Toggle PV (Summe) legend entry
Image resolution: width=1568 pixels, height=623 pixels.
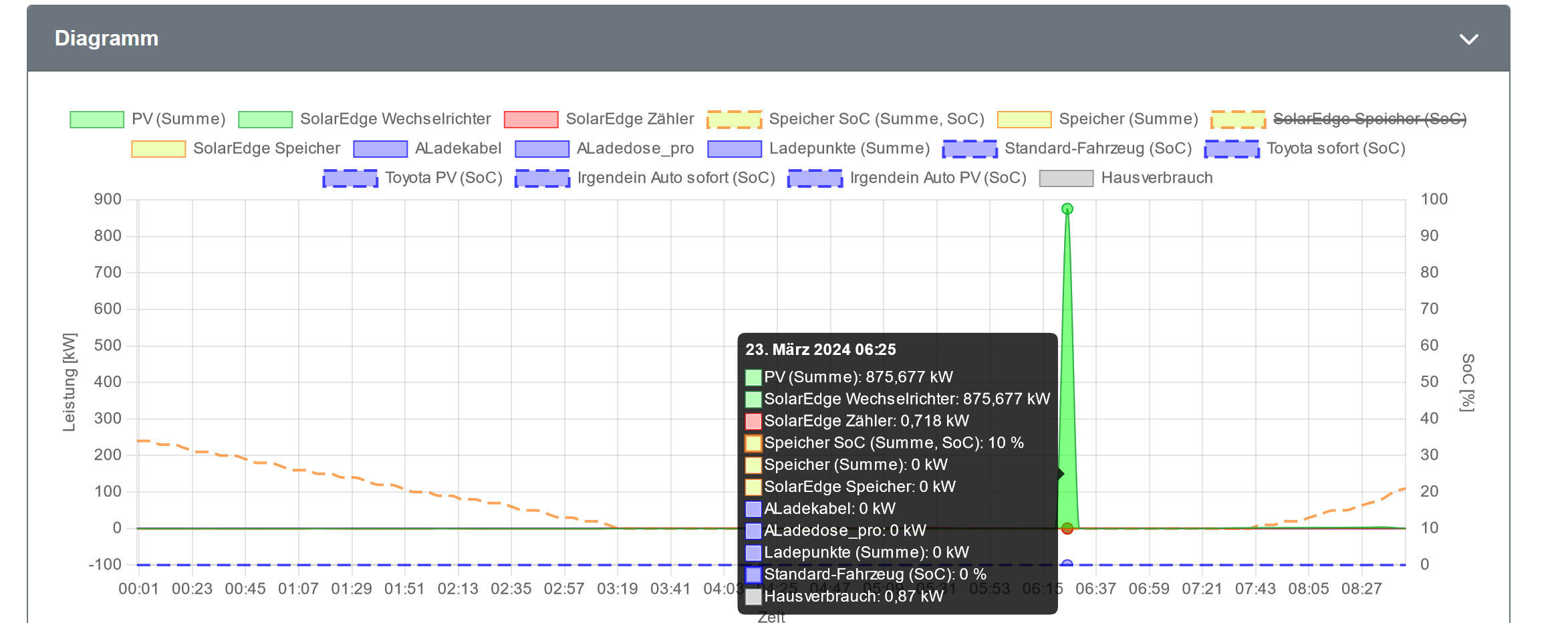(148, 119)
